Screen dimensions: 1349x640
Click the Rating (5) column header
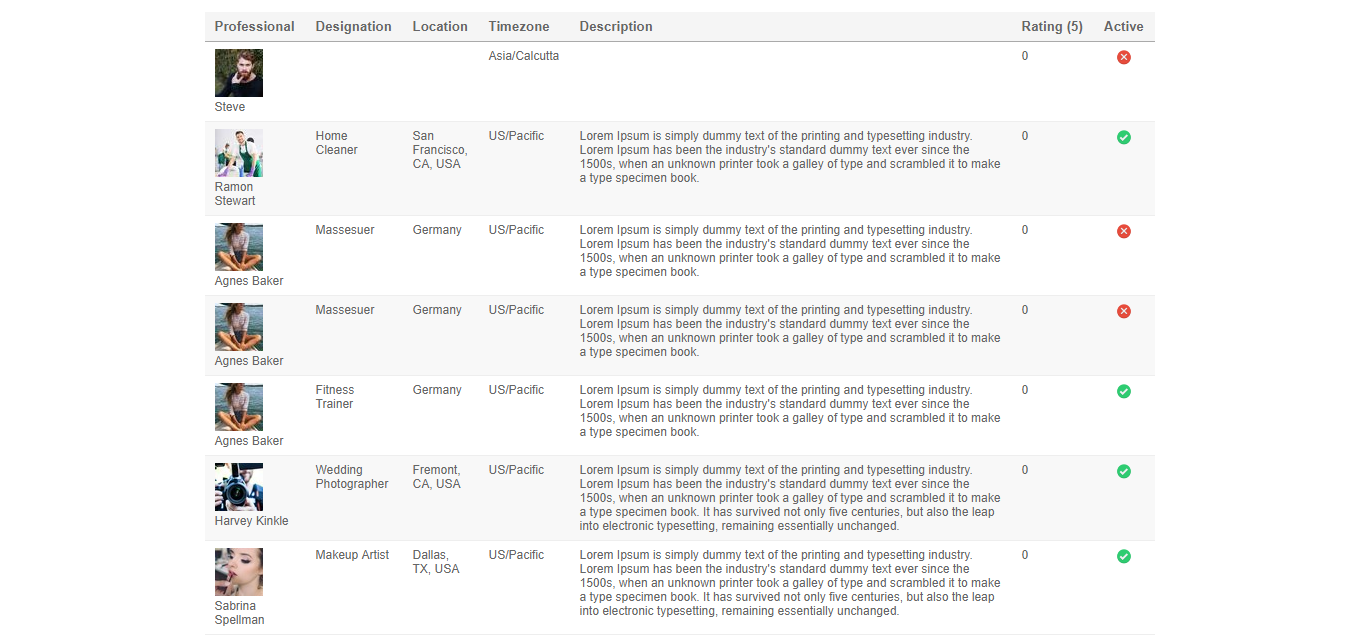click(1051, 27)
